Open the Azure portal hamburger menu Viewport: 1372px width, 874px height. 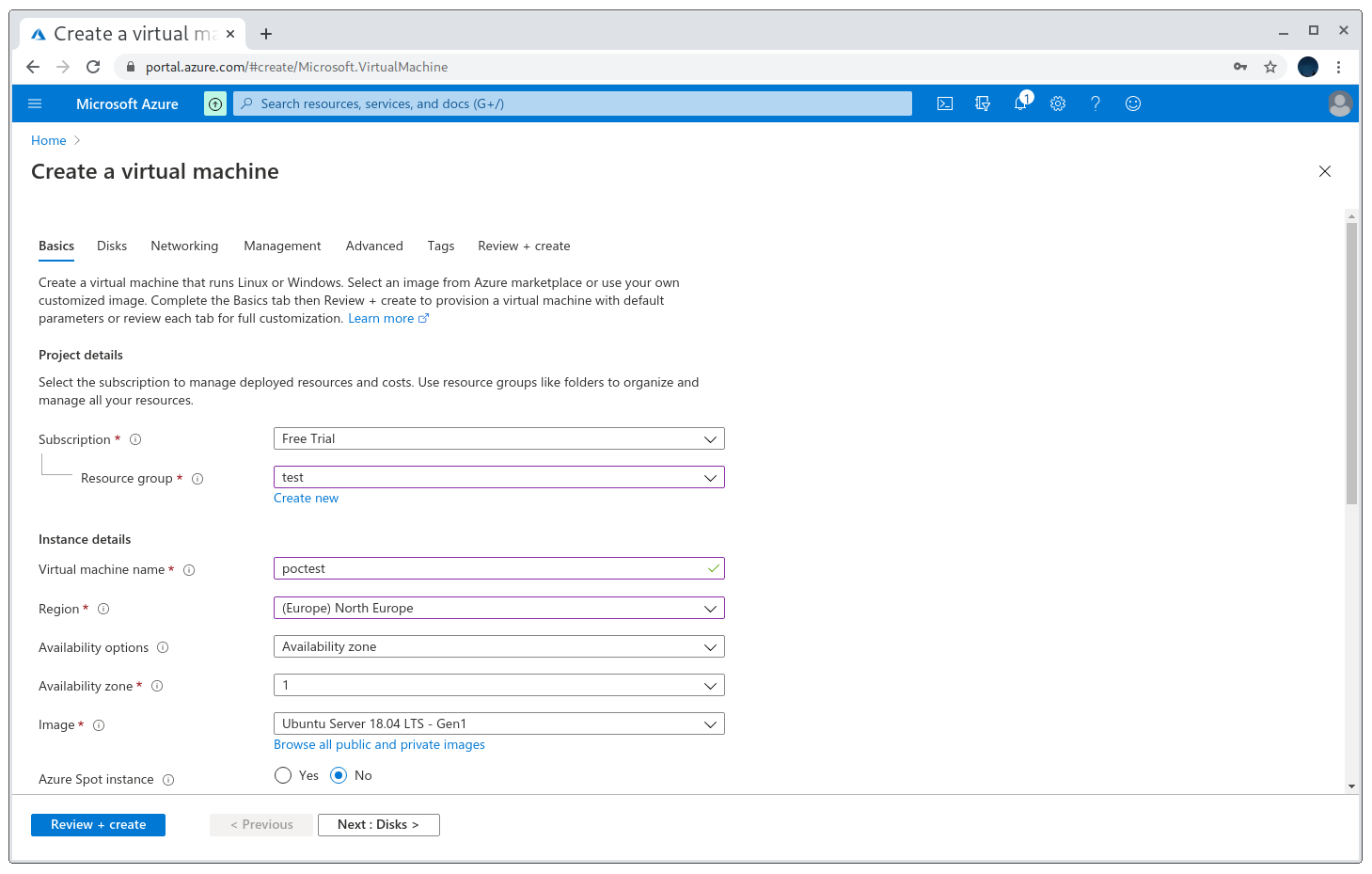[35, 103]
